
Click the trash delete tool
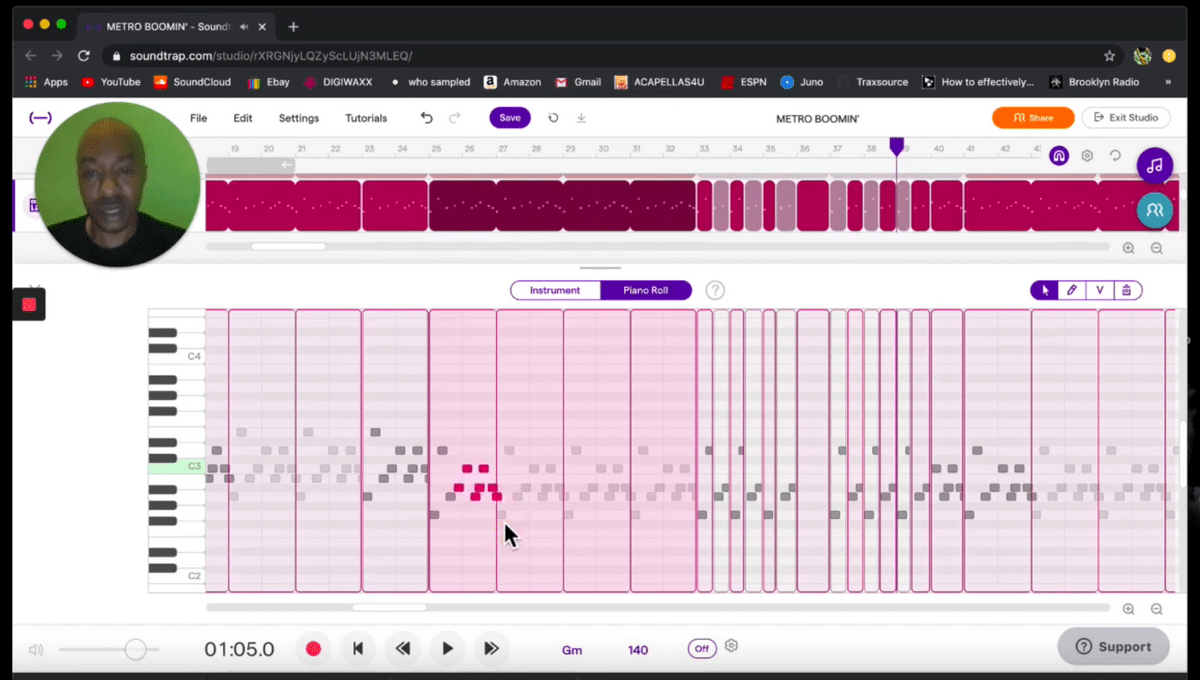pos(1127,290)
